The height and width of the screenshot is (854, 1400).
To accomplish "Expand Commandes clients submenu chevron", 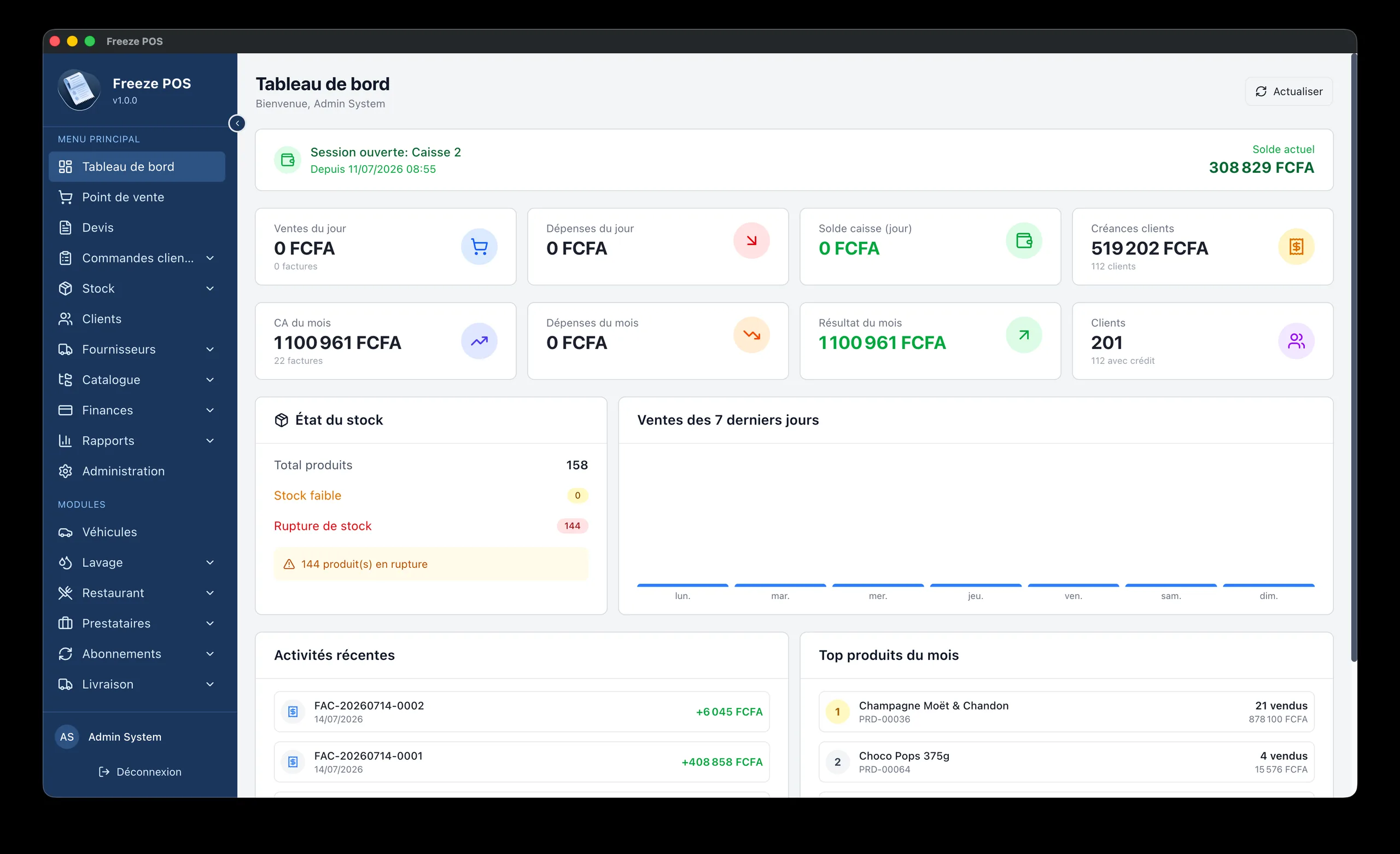I will pyautogui.click(x=210, y=258).
